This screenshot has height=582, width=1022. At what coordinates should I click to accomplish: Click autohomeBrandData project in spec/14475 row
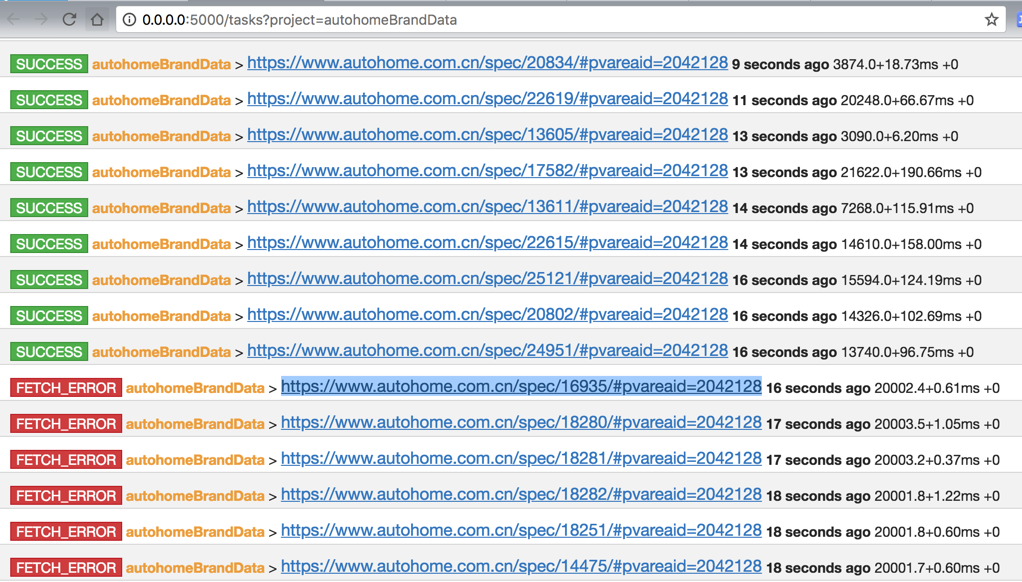[x=195, y=568]
